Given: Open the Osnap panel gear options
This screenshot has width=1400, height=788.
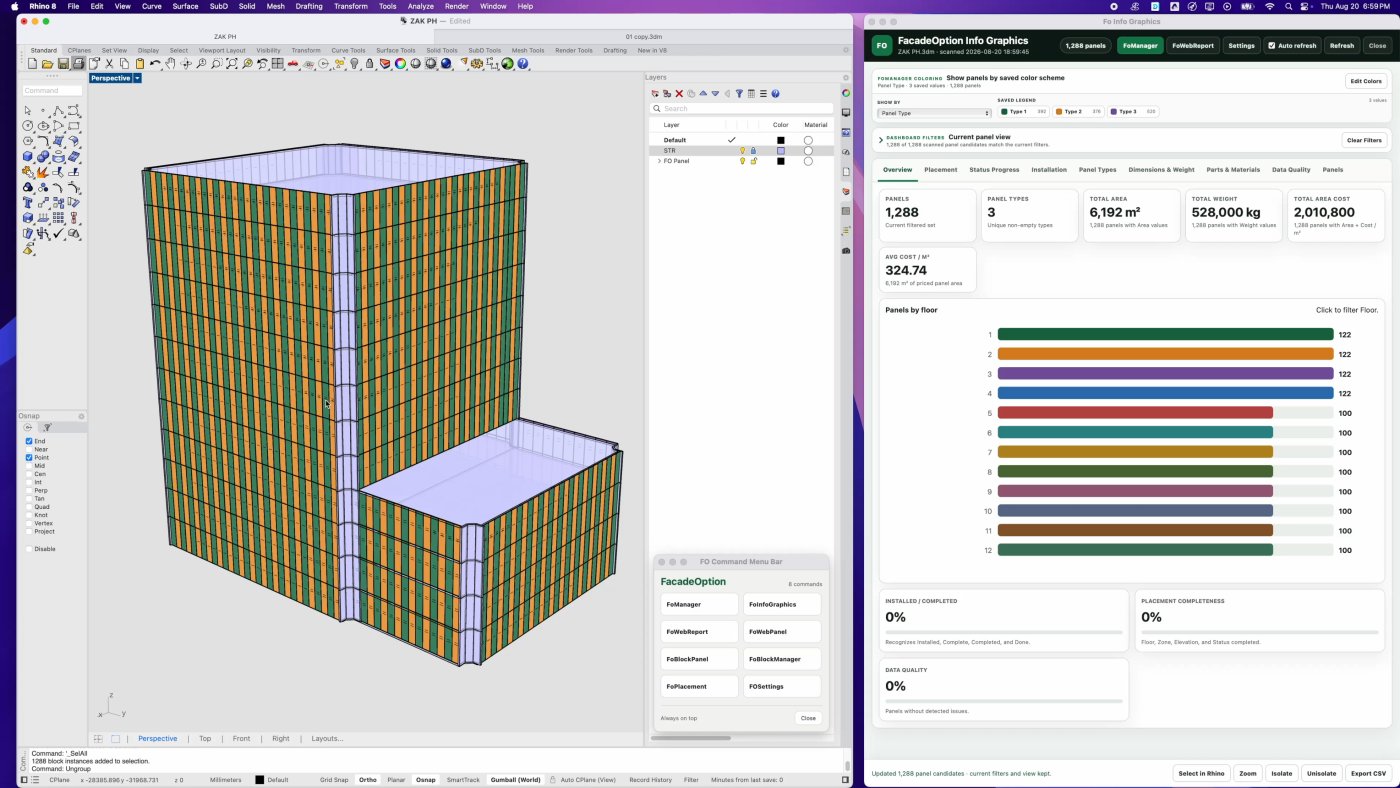Looking at the screenshot, I should pyautogui.click(x=81, y=416).
